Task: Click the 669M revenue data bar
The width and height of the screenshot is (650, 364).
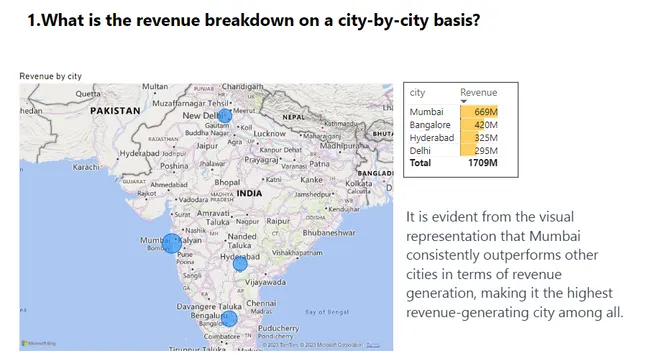Action: [479, 112]
